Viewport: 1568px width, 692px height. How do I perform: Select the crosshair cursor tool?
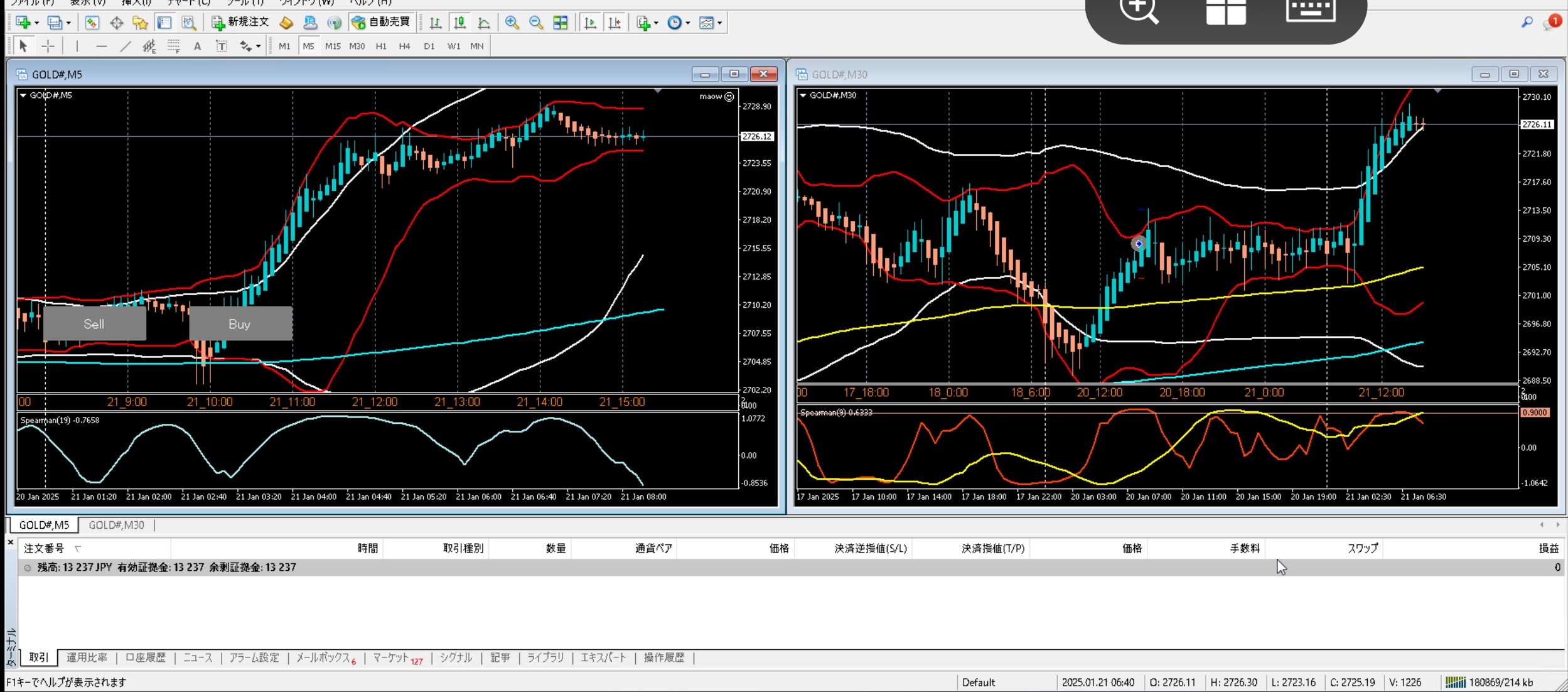[x=48, y=46]
